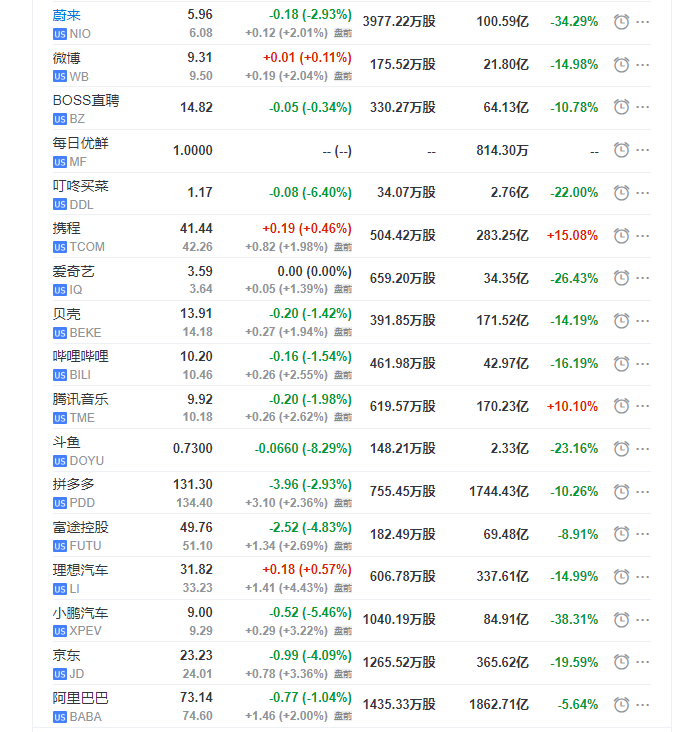Open more options for 斗鱼 row
This screenshot has width=673, height=732.
click(643, 449)
